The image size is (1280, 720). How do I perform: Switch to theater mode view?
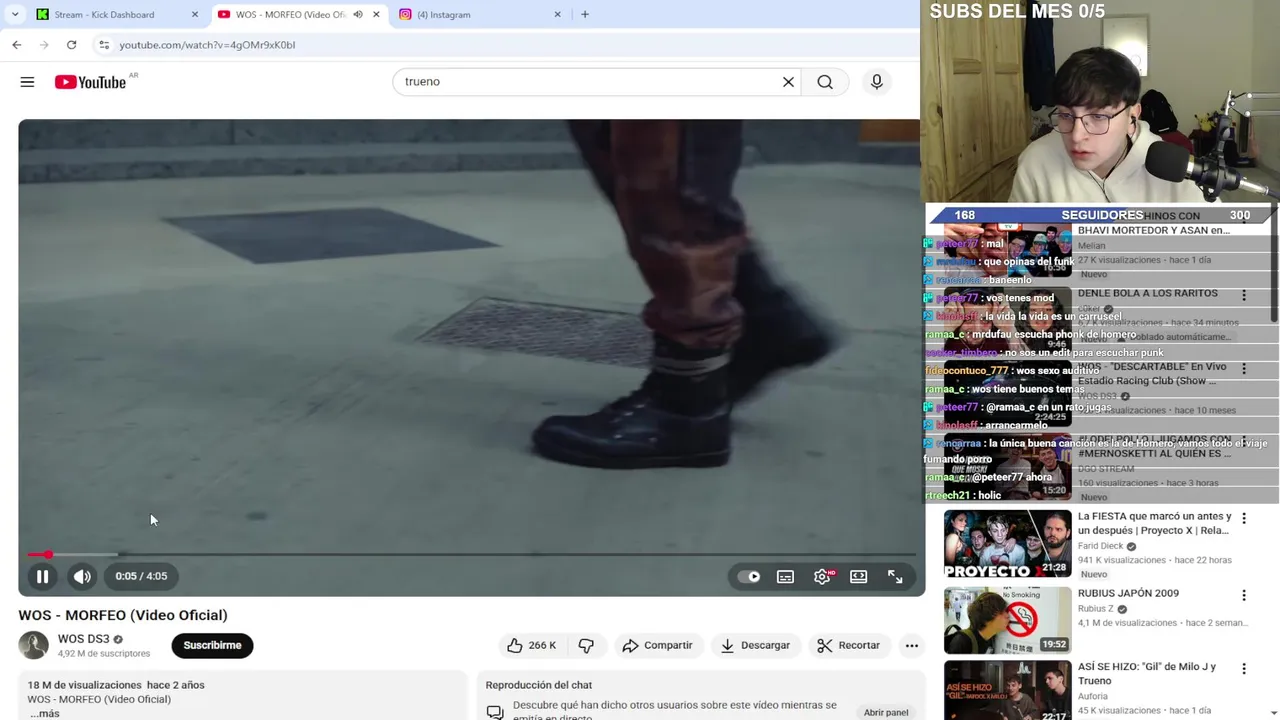pos(858,576)
